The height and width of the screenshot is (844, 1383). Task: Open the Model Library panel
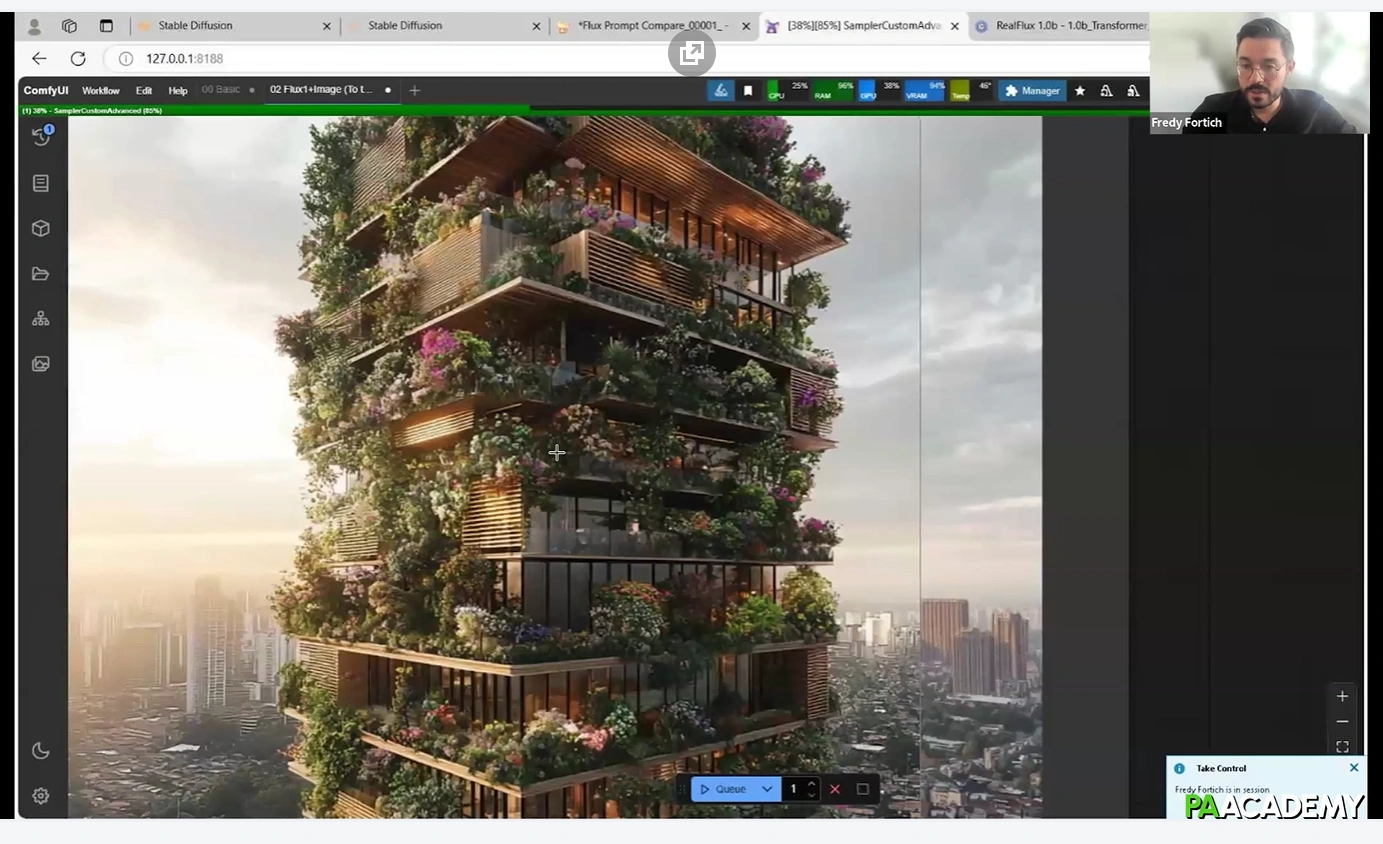tap(40, 228)
